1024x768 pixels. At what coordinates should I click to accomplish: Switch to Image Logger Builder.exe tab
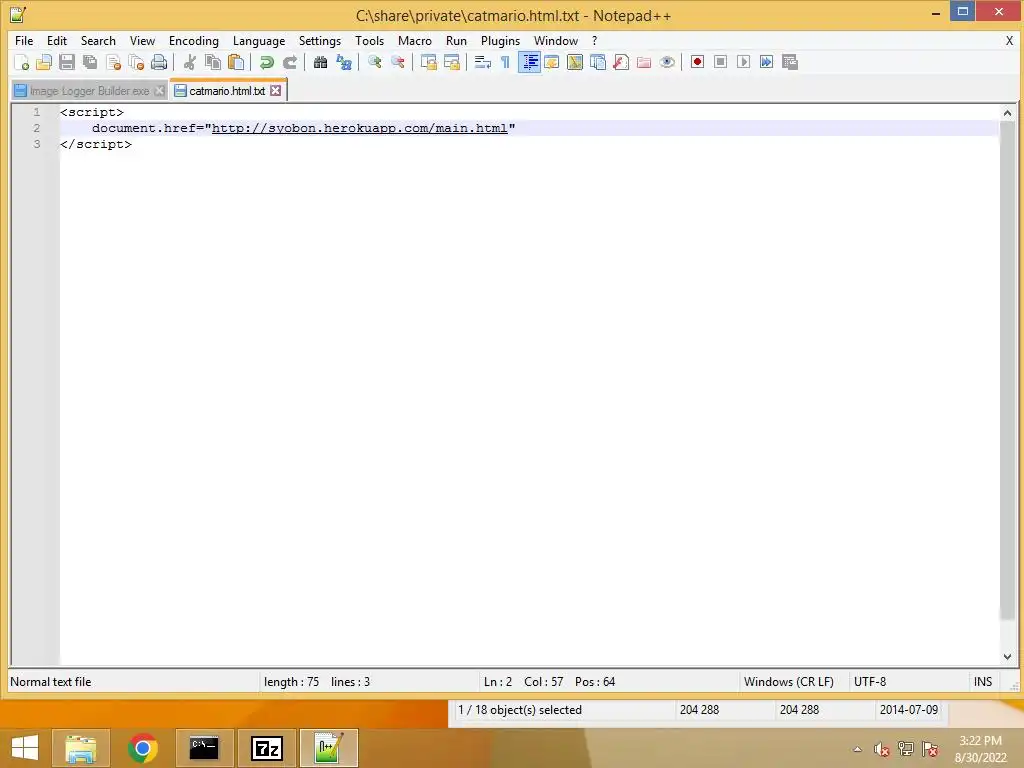click(89, 91)
